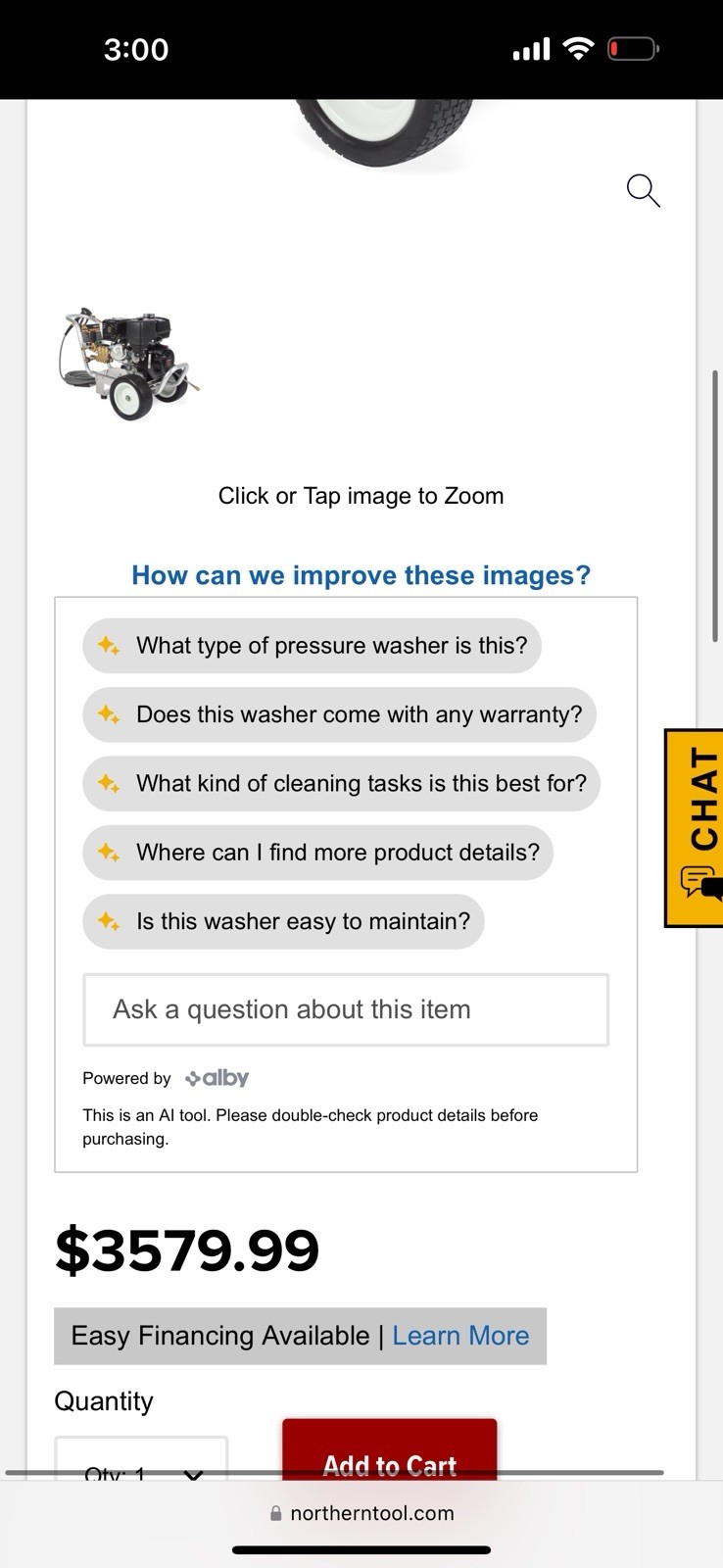Tap the Easy Financing Available banner
The image size is (723, 1568).
point(300,1336)
